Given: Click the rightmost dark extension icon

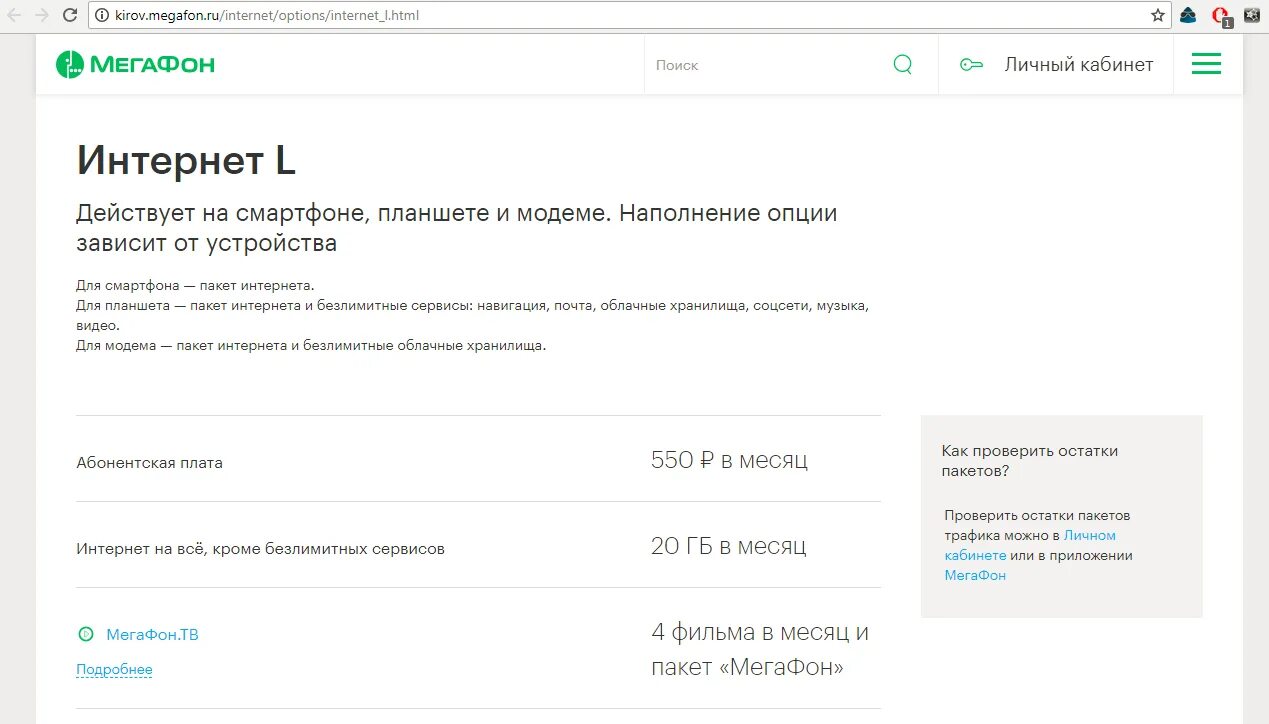Looking at the screenshot, I should tap(1252, 15).
